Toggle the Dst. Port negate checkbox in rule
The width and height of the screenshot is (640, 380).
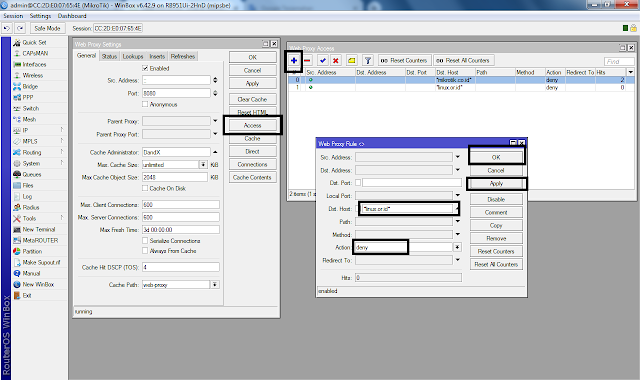tap(358, 183)
